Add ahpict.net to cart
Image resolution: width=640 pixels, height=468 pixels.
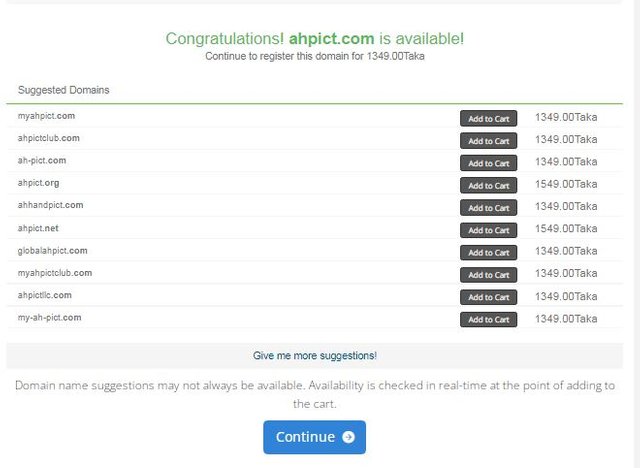click(x=489, y=230)
